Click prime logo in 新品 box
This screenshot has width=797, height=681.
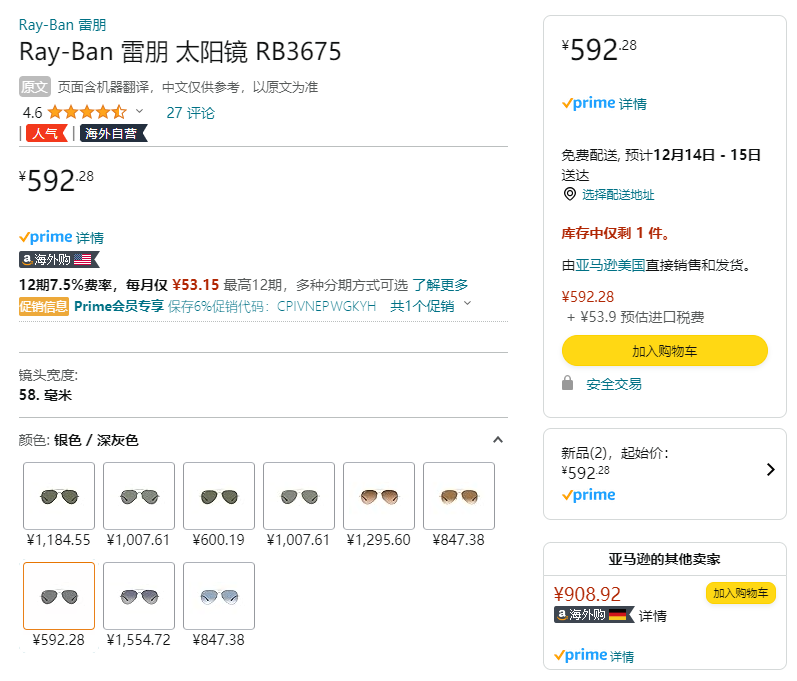click(589, 494)
